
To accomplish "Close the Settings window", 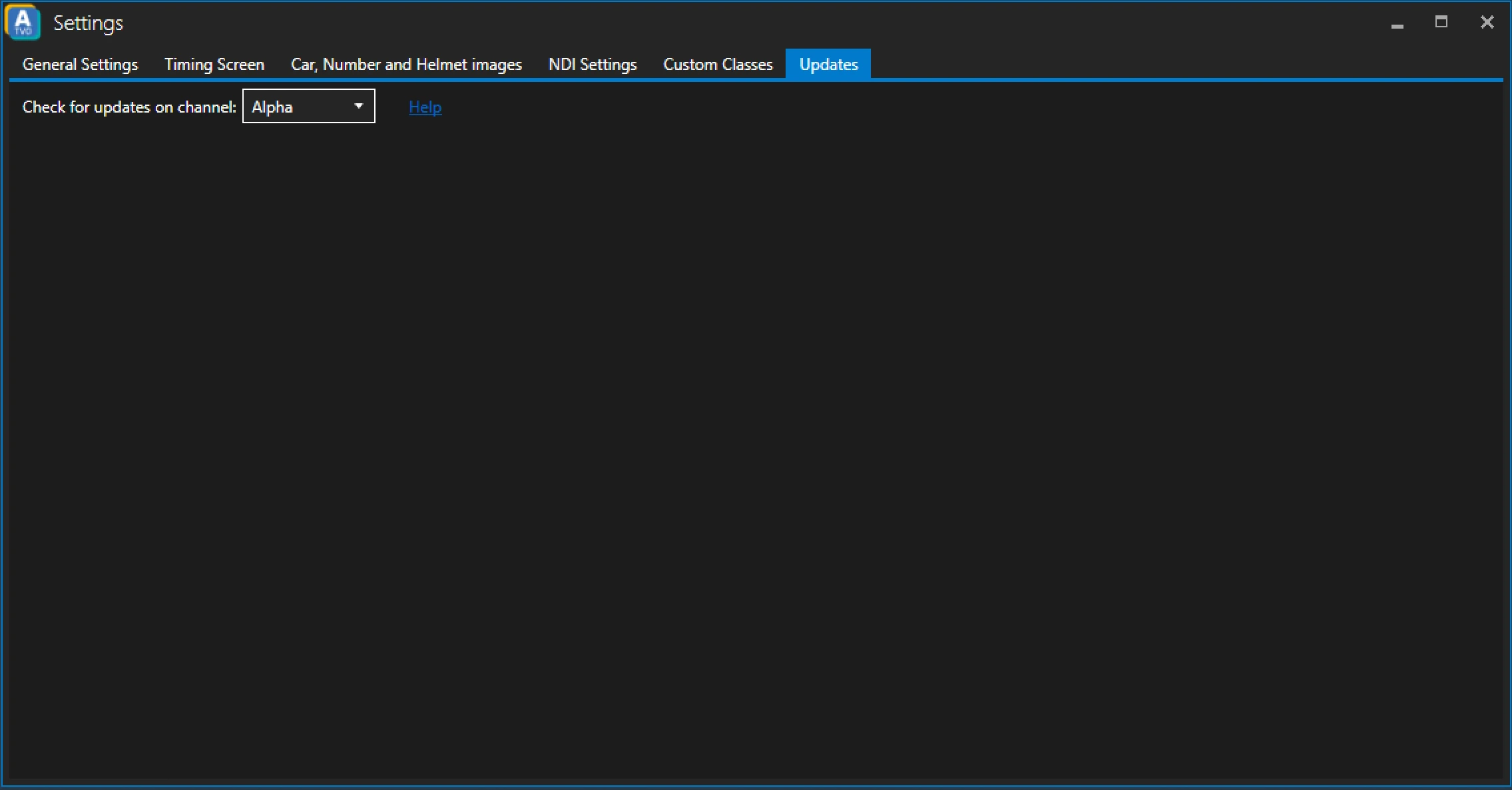I will pyautogui.click(x=1487, y=23).
